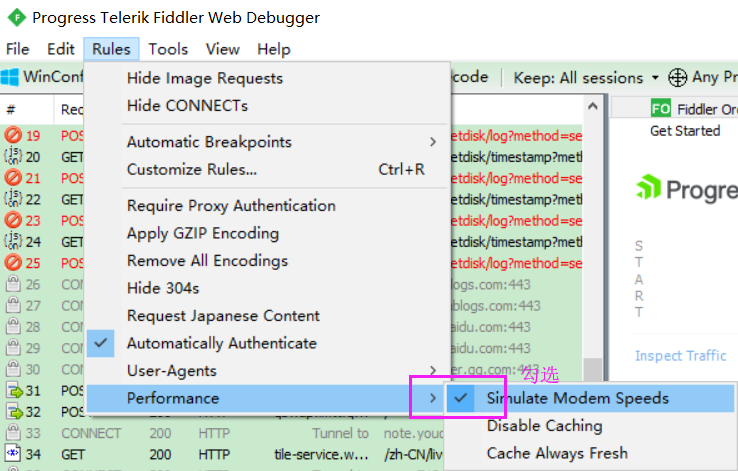The width and height of the screenshot is (738, 471).
Task: Click the post arrow icon of session 31
Action: pos(14,390)
